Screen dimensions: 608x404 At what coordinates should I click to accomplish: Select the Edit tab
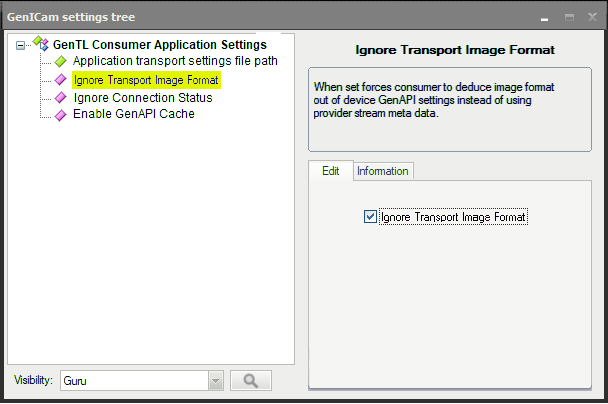[331, 171]
